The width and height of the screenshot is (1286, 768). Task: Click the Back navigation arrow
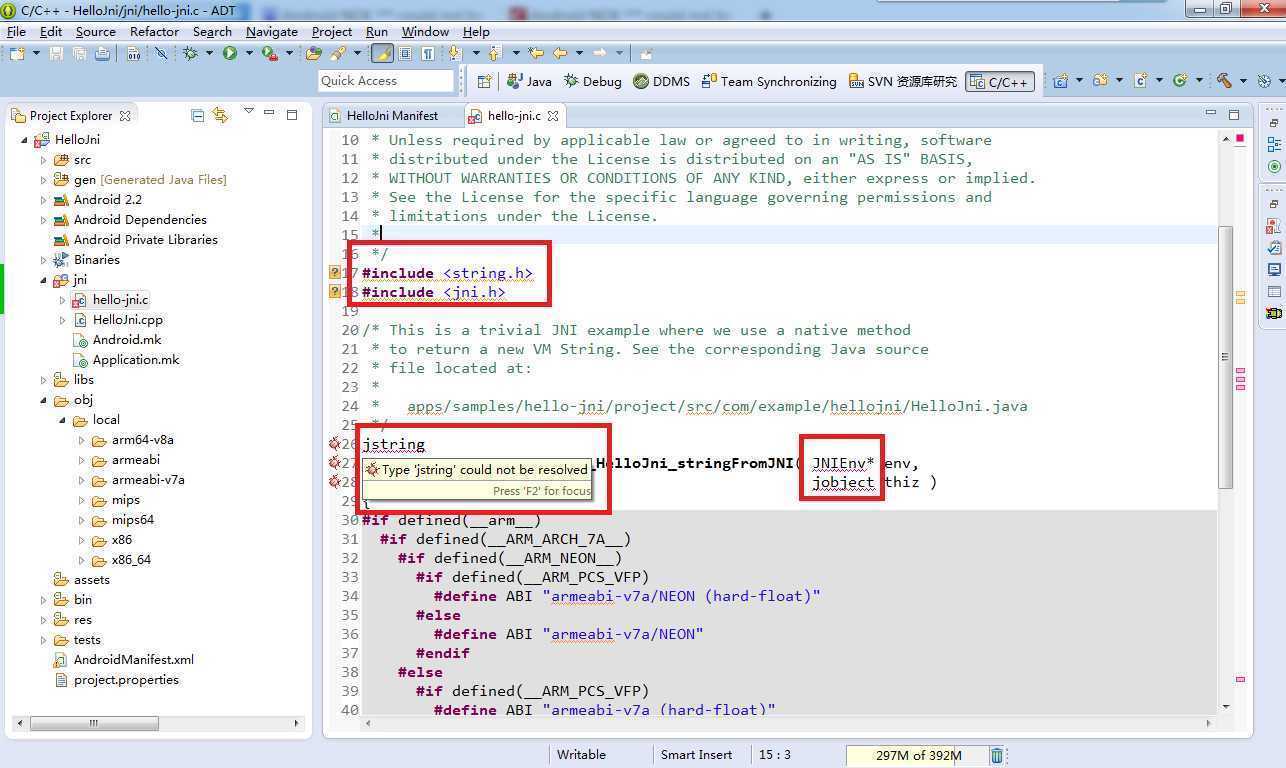(x=560, y=53)
